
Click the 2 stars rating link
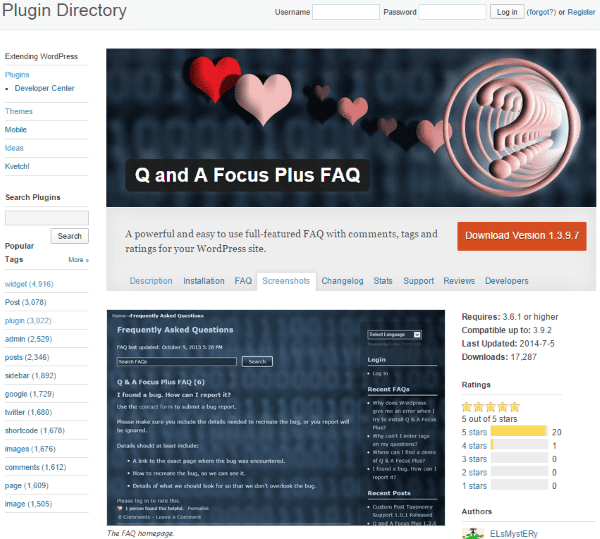click(474, 472)
